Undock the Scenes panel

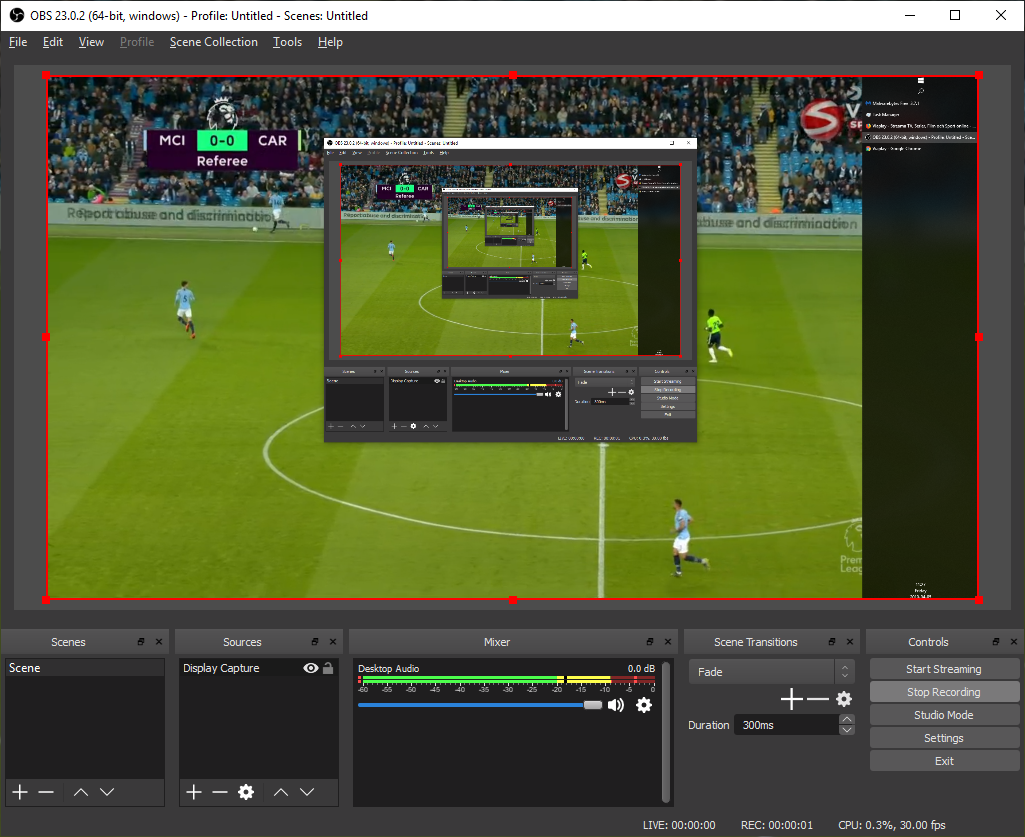141,641
